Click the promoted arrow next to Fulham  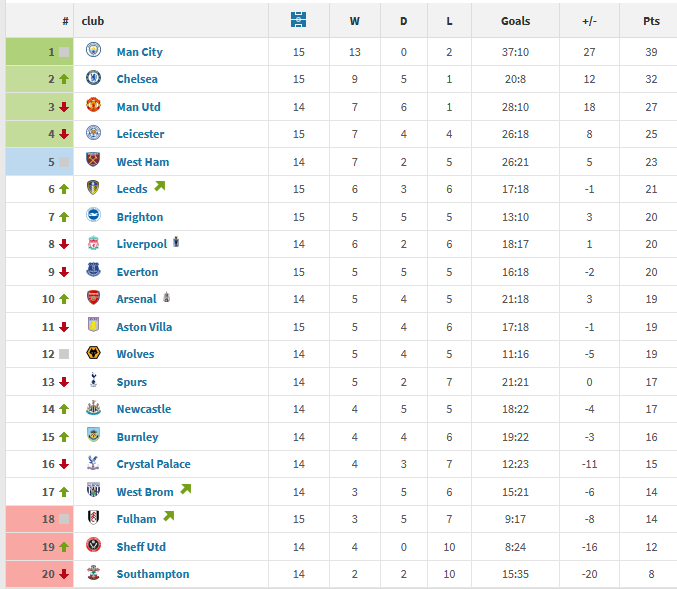(x=169, y=516)
